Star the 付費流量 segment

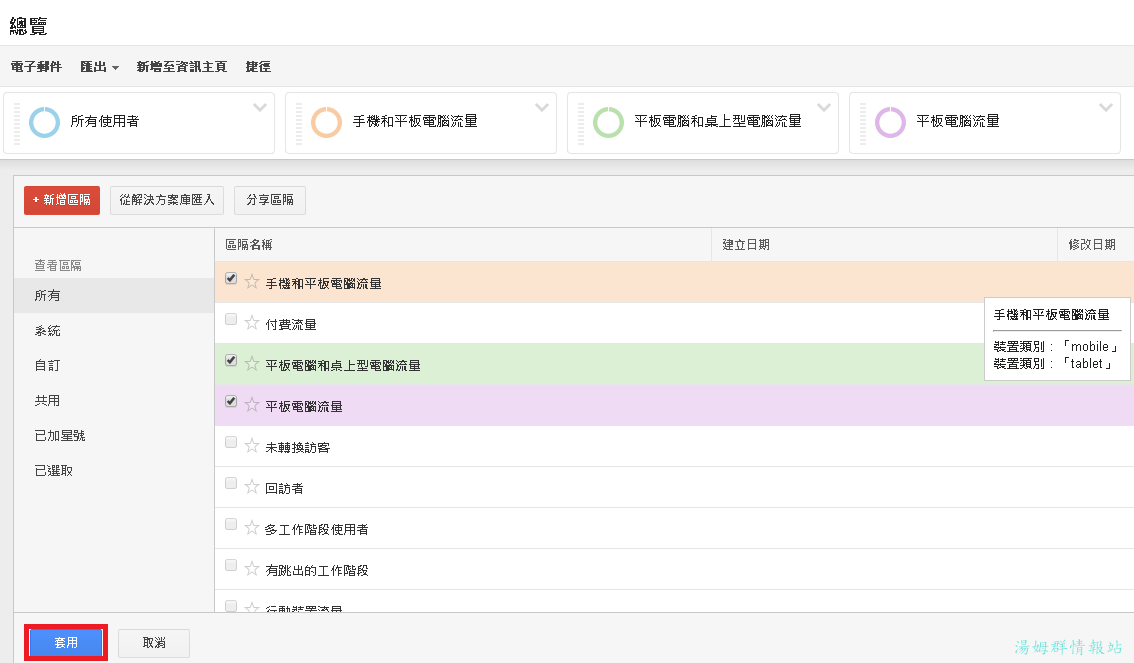point(252,323)
